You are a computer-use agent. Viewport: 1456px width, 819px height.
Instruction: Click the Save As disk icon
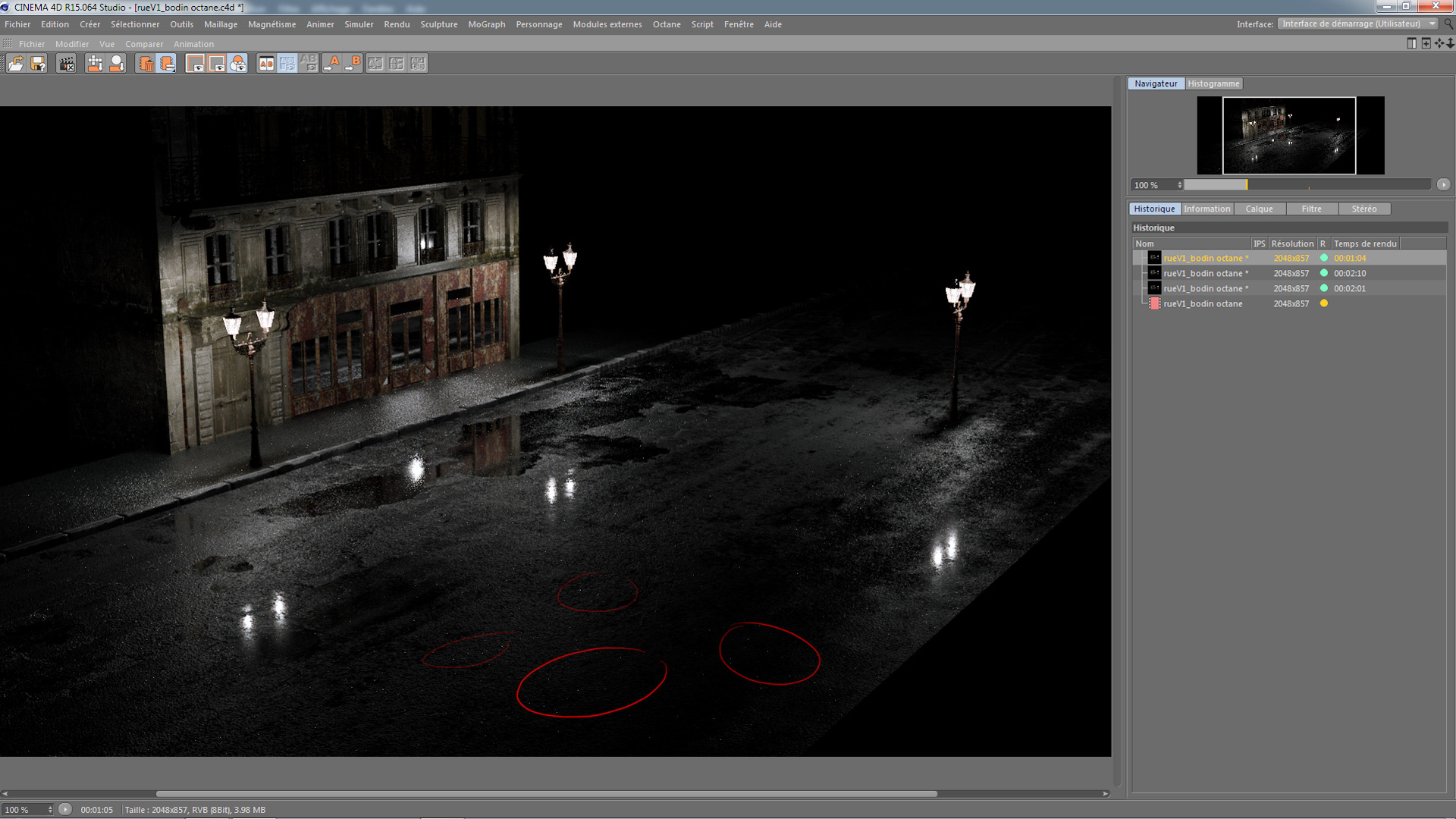point(38,64)
